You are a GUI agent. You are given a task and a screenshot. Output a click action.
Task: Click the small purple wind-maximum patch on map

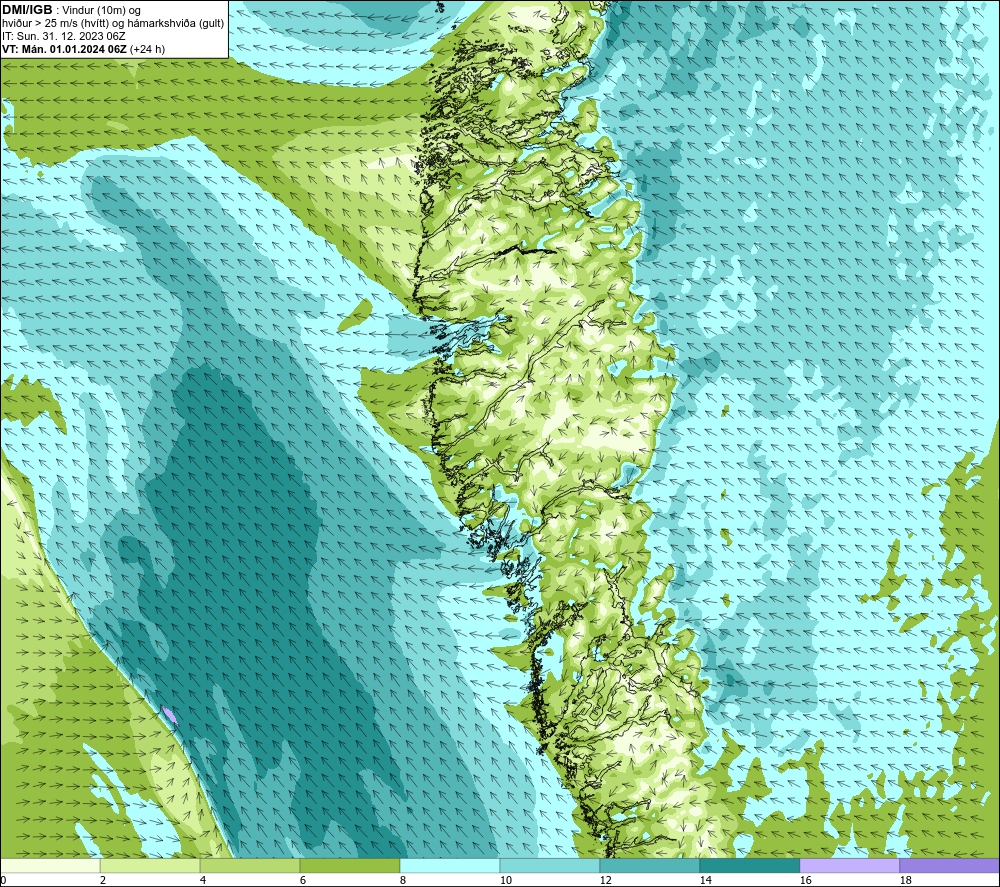coord(169,714)
